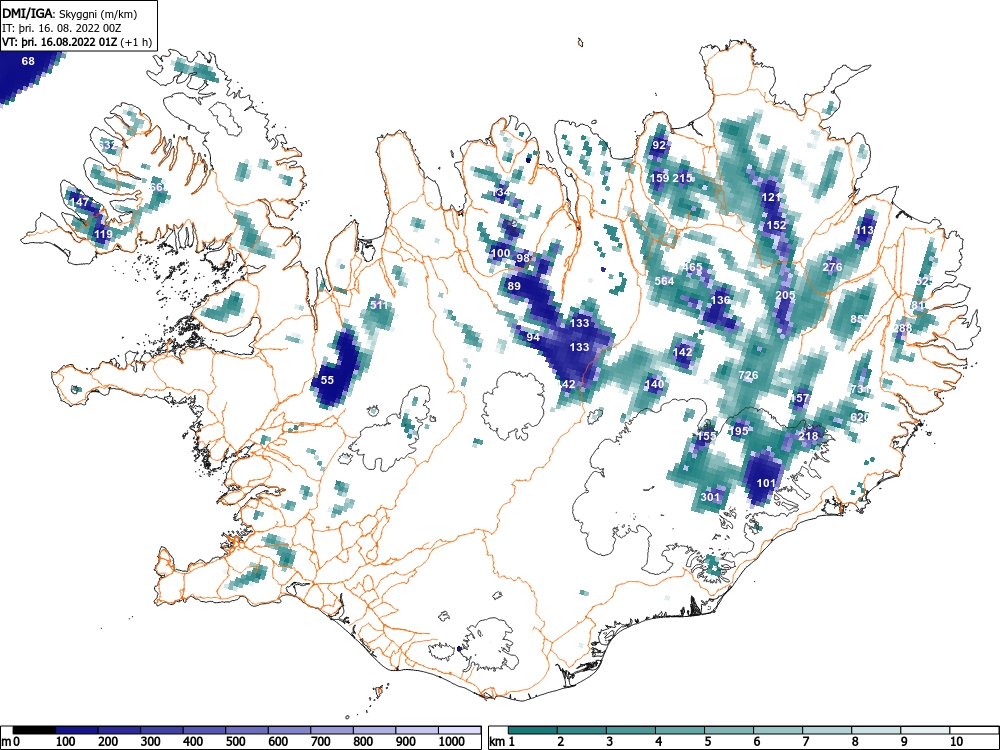Select the 121 visibility label
Image resolution: width=1000 pixels, height=750 pixels.
[771, 197]
